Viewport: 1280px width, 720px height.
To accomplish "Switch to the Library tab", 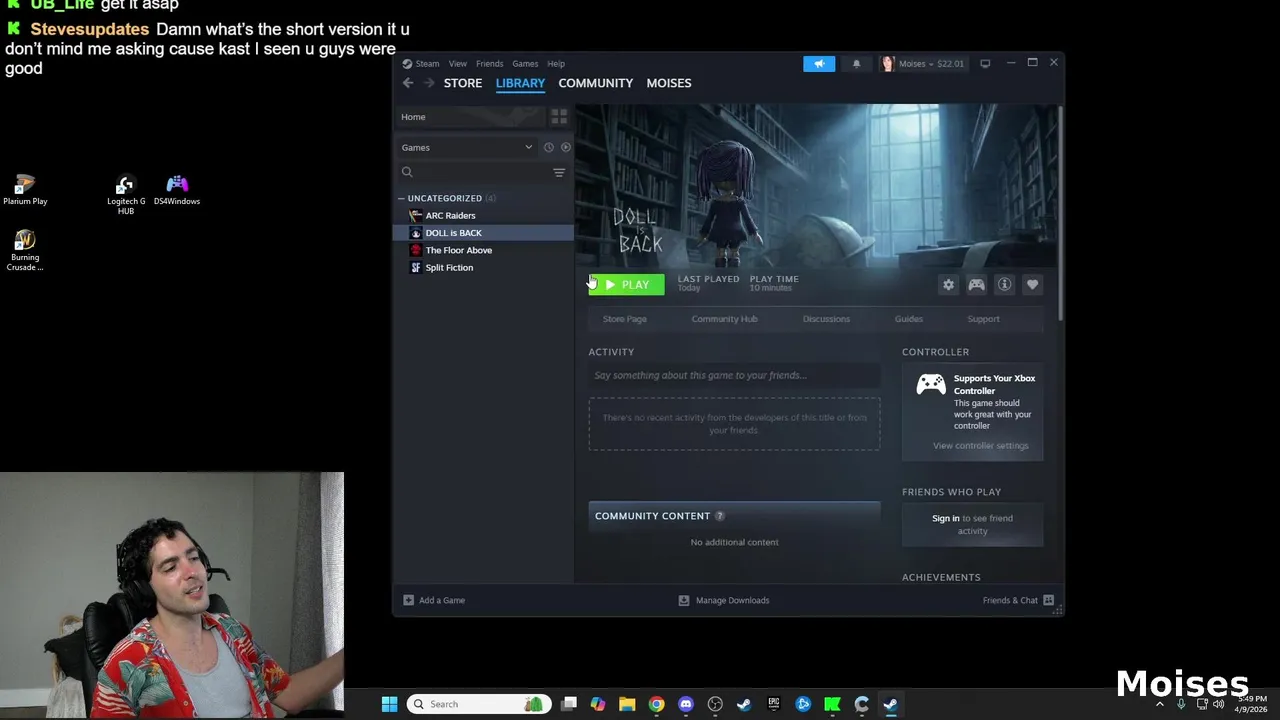I will click(x=520, y=83).
